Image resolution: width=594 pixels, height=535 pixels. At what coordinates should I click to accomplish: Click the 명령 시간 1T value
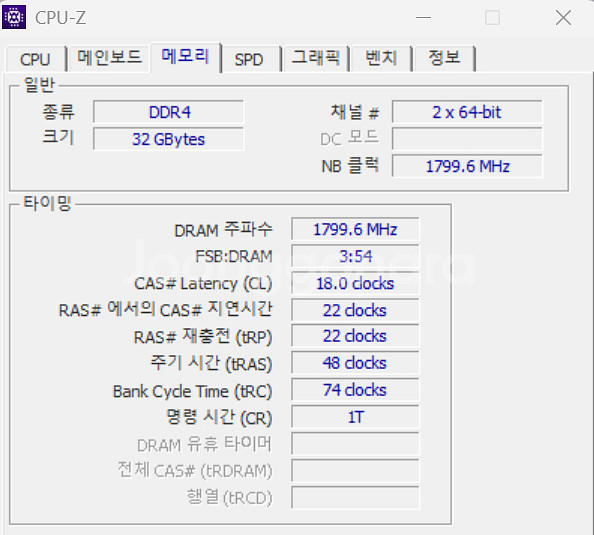(x=355, y=417)
